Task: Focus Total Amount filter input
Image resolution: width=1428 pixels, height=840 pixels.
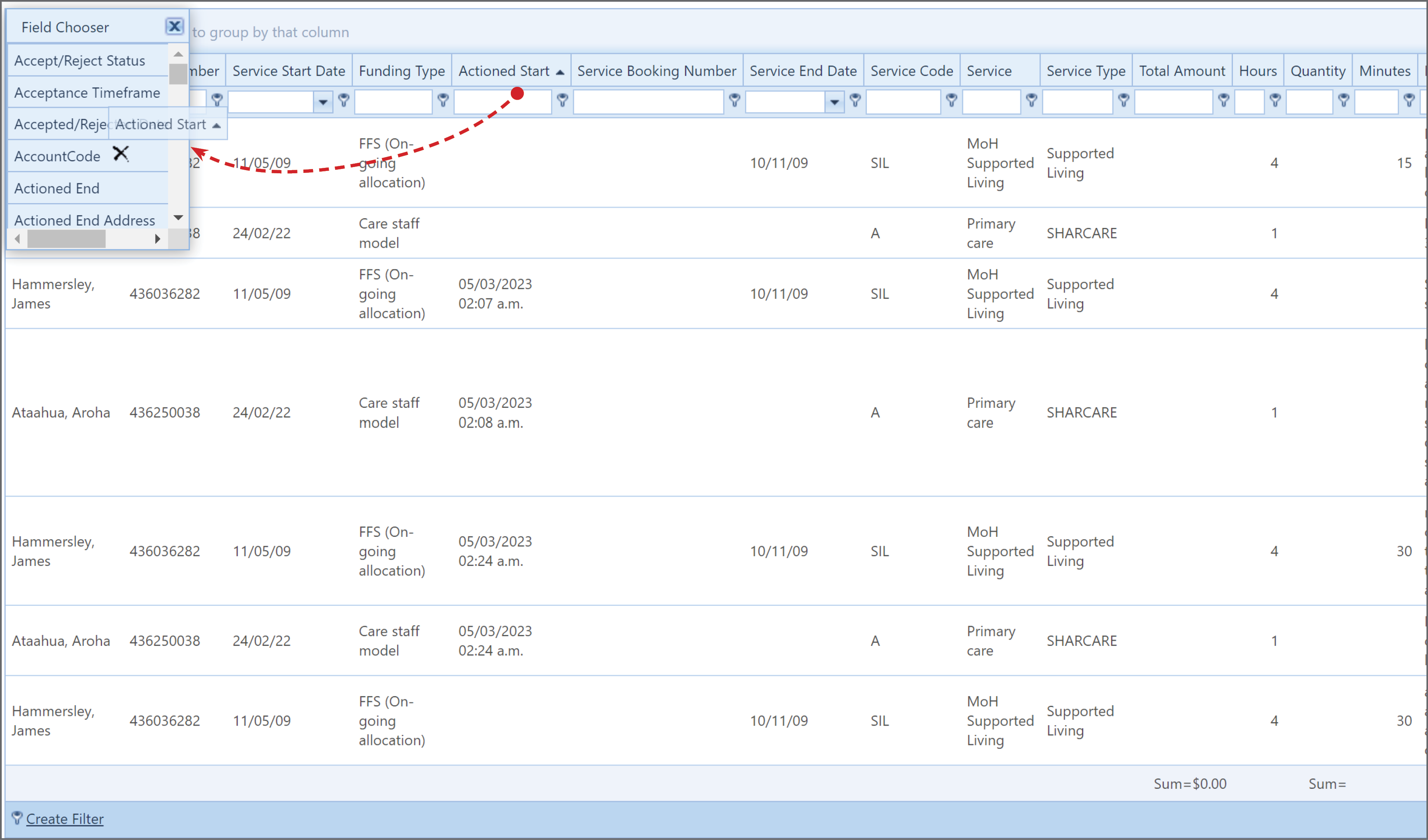Action: [1174, 102]
